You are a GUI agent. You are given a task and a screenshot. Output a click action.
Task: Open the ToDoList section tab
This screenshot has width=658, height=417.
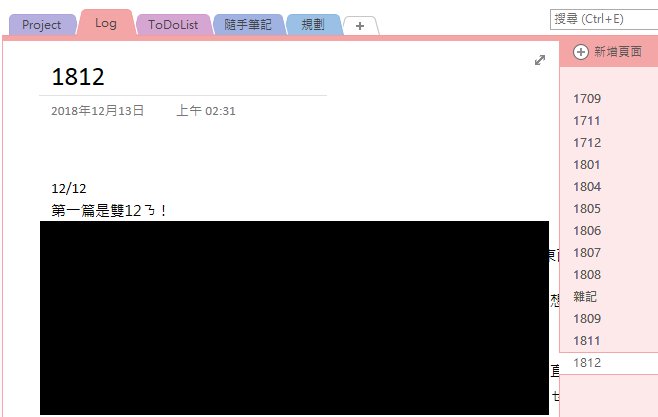pos(173,25)
